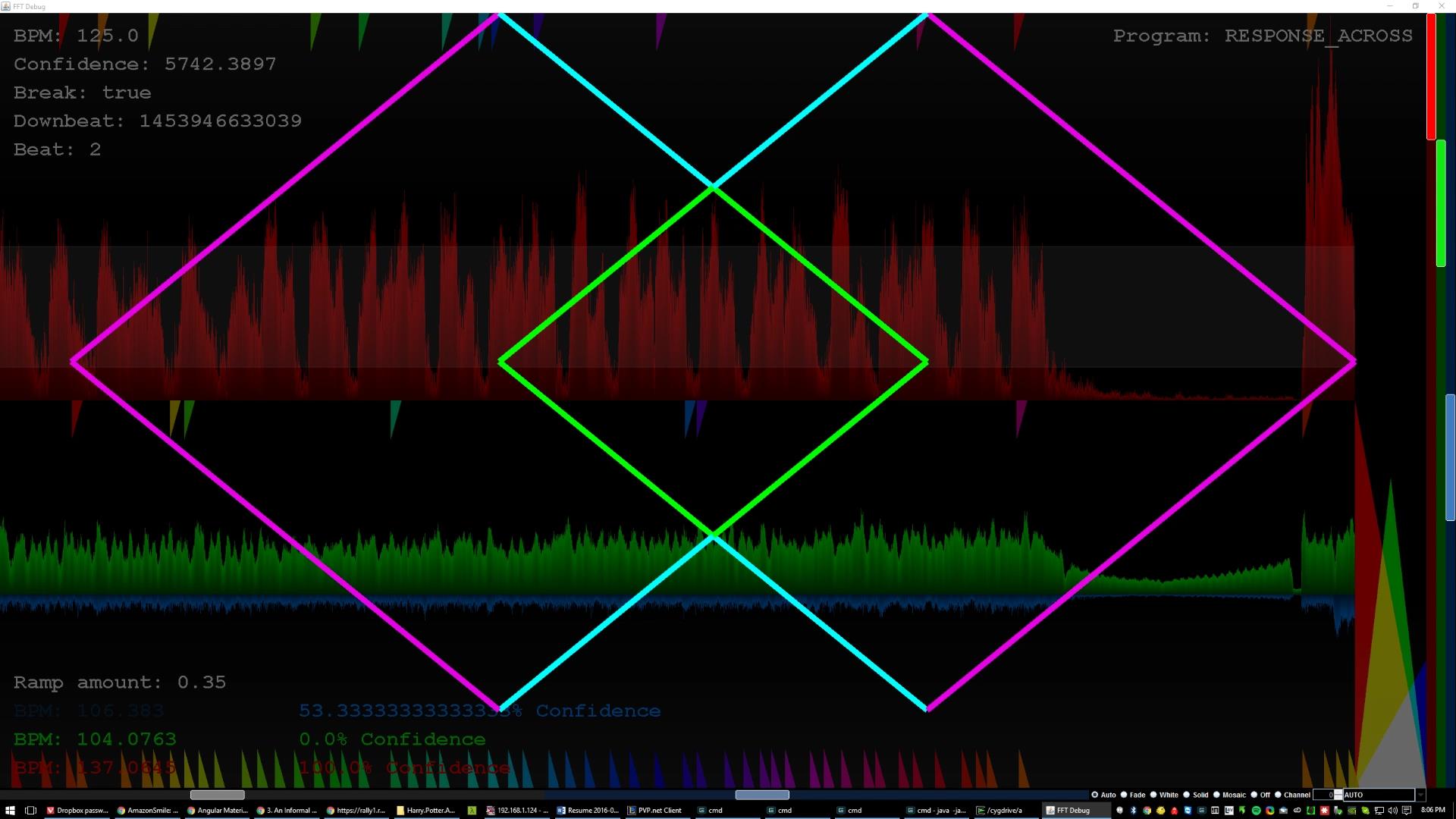Viewport: 1456px width, 819px height.
Task: Open the Dropbox password taskbar window
Action: (77, 810)
